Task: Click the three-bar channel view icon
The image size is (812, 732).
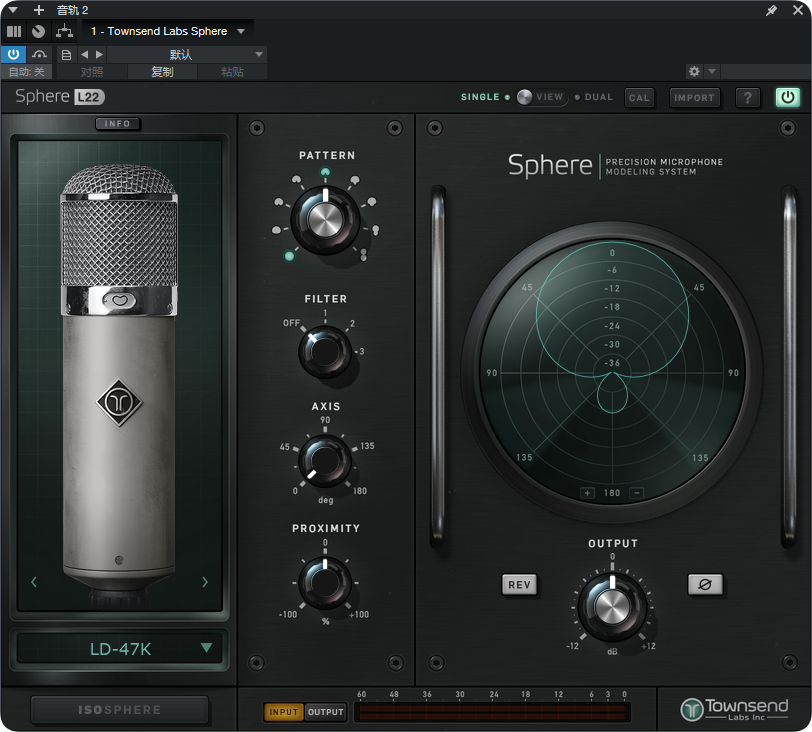Action: click(14, 32)
